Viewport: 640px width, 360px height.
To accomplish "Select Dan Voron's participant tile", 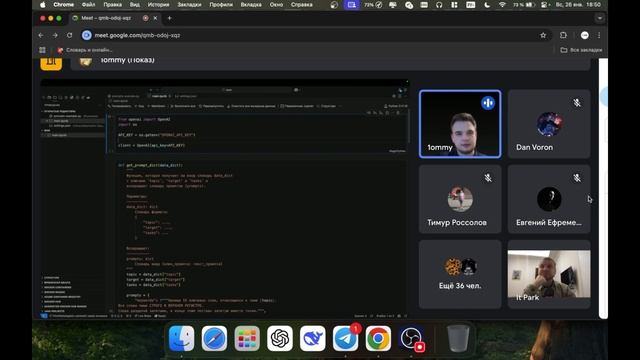I will coord(549,124).
